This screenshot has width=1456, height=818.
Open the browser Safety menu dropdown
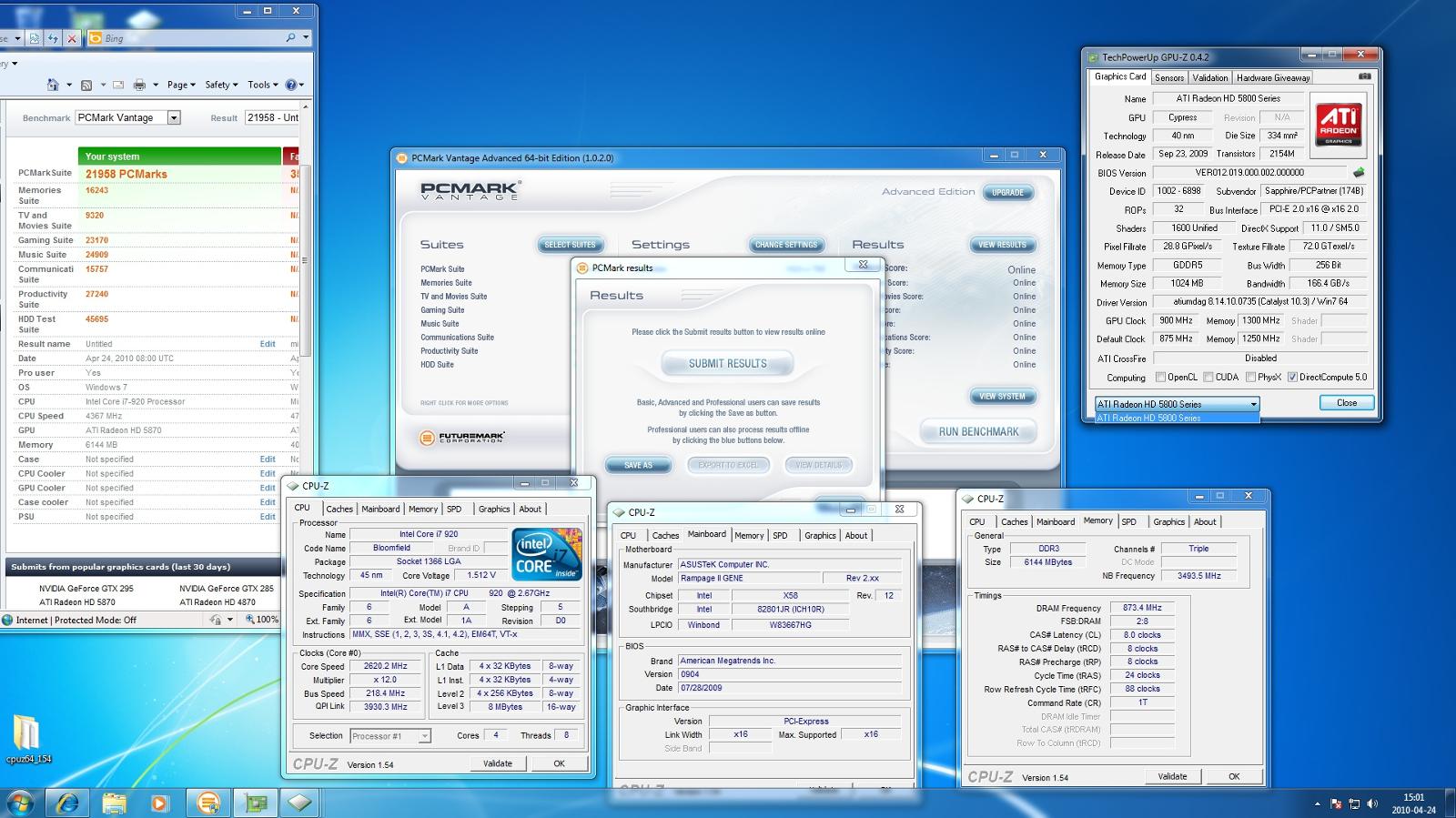[x=221, y=85]
